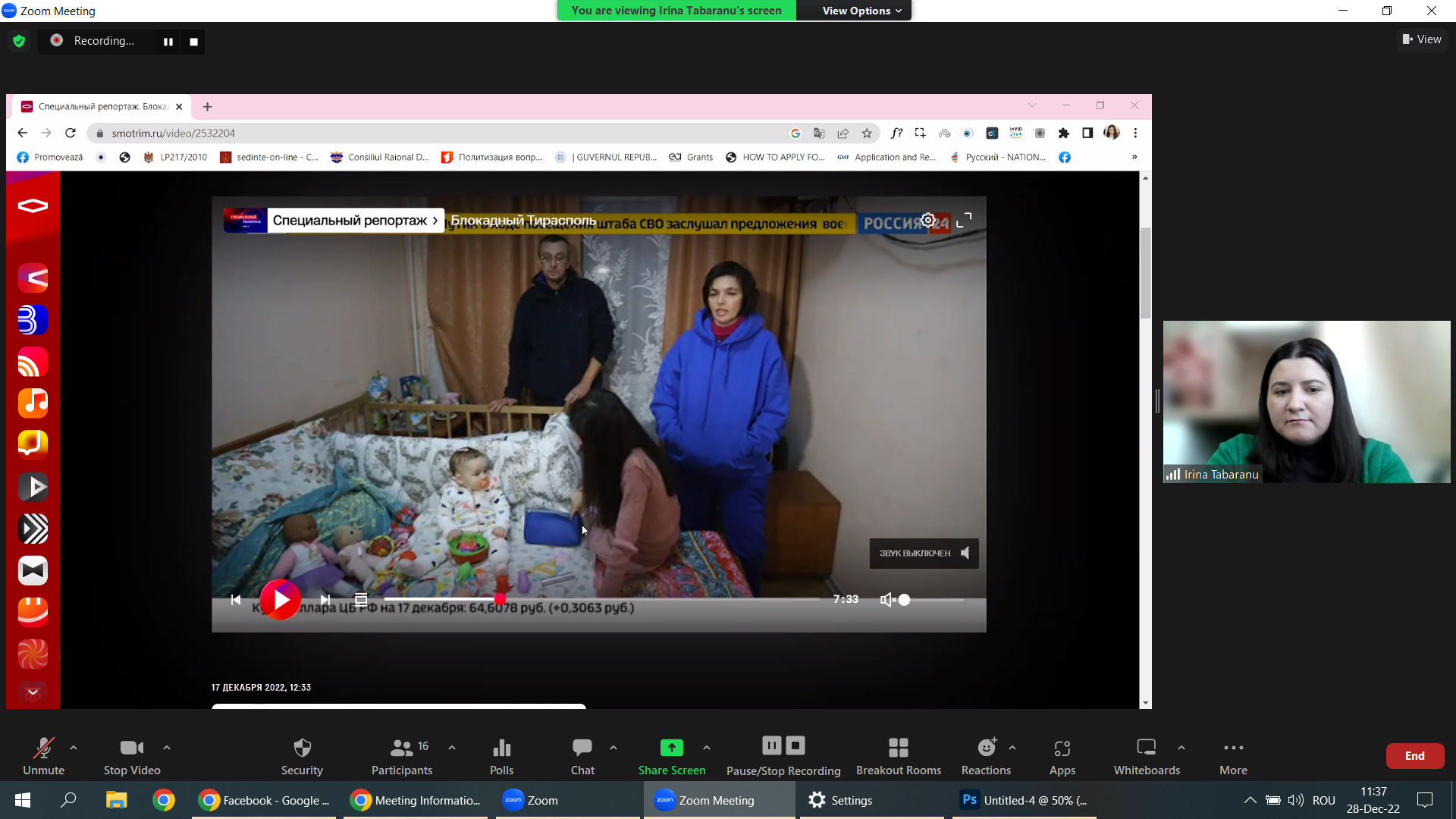Open the video playlist icon
This screenshot has width=1456, height=819.
tap(361, 600)
